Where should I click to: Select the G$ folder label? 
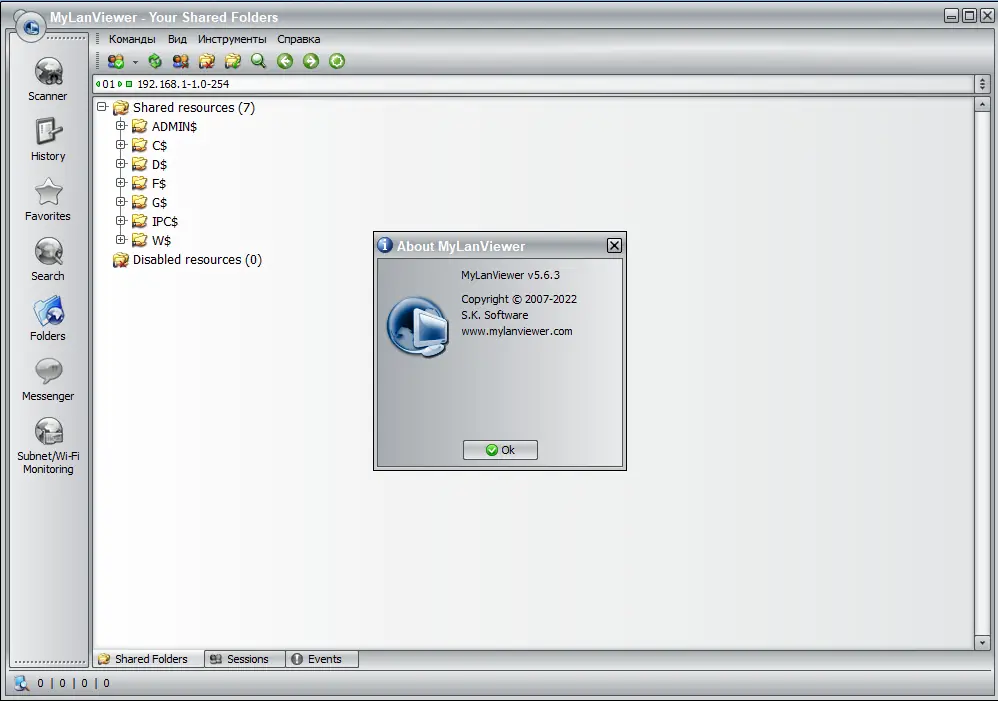159,202
